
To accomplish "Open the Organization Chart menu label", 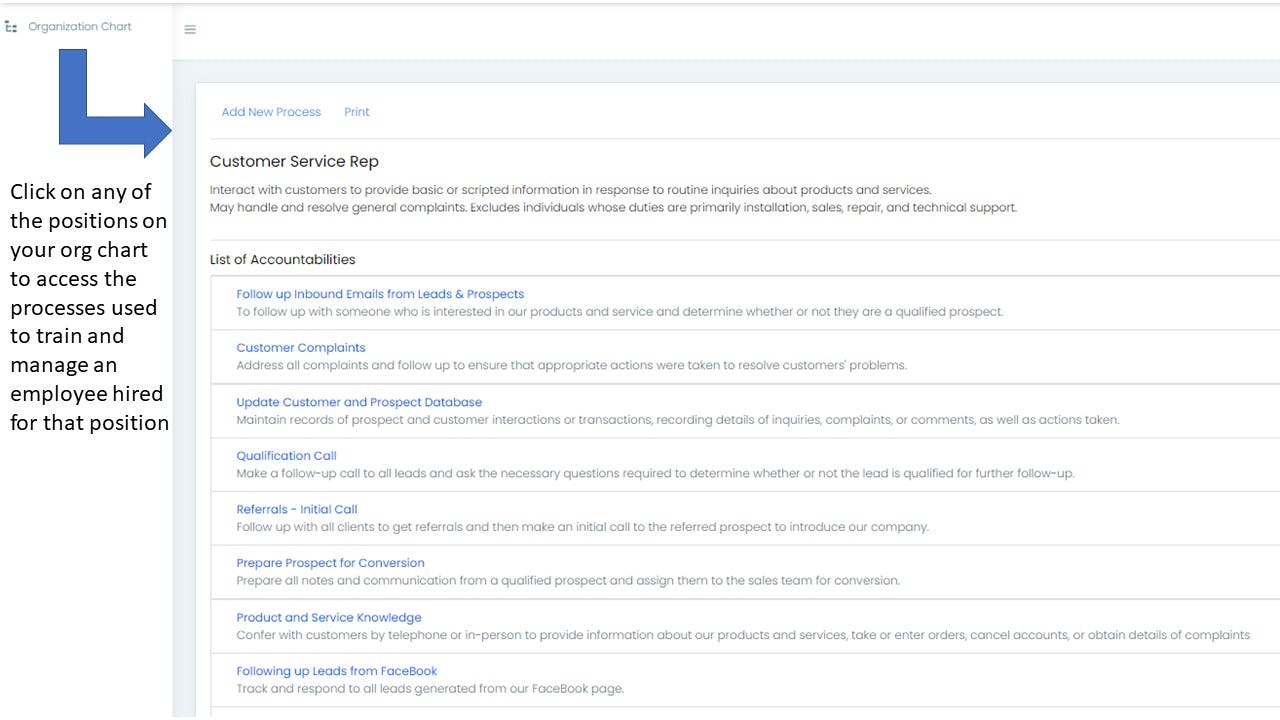I will 80,27.
